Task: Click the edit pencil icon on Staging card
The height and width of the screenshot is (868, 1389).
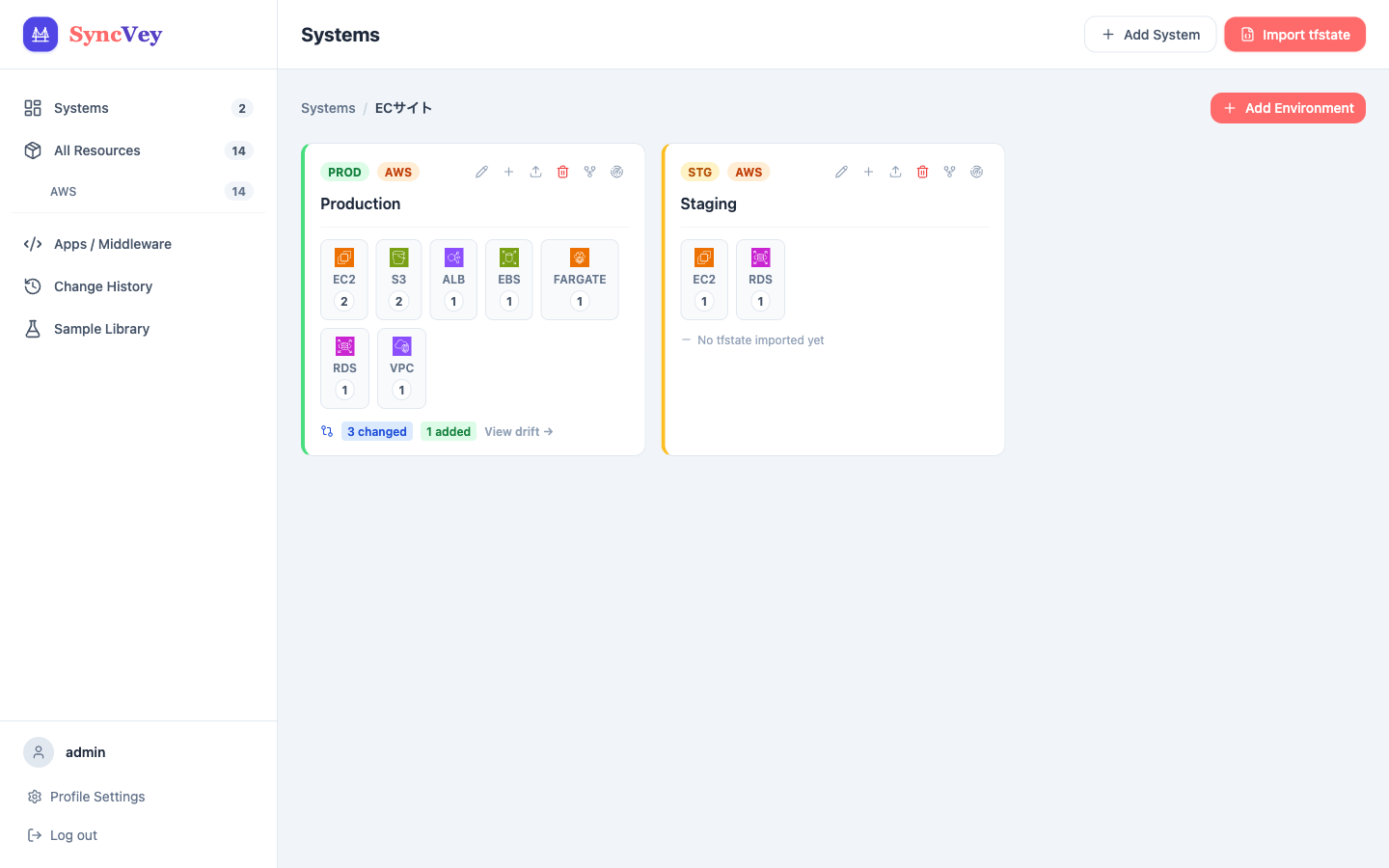Action: pos(841,172)
